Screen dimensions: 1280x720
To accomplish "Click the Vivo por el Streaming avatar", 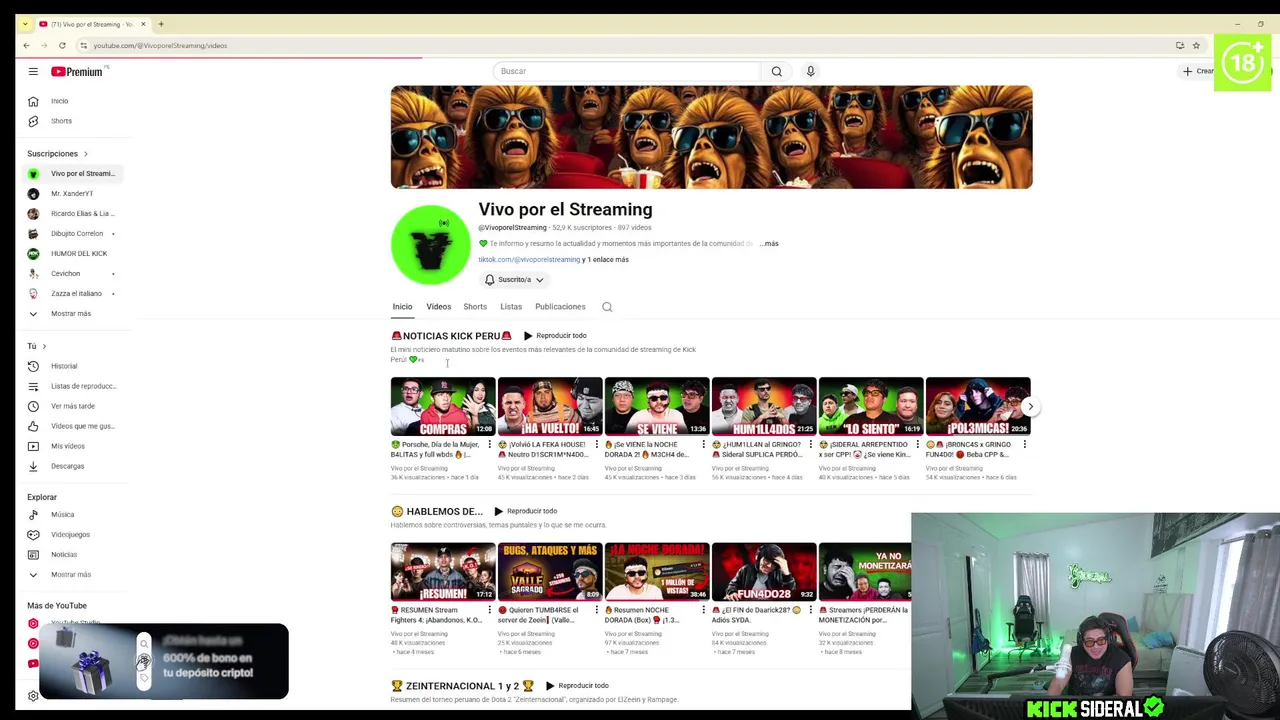I will 431,244.
